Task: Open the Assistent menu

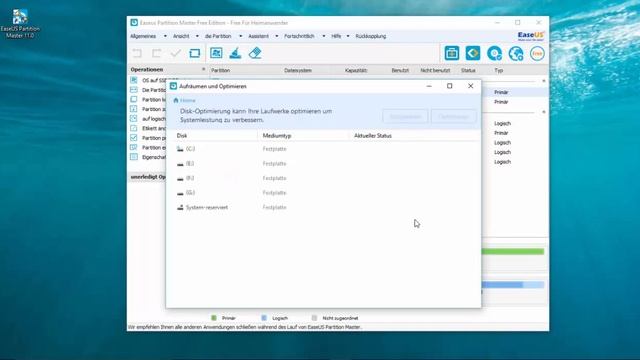Action: pos(258,36)
